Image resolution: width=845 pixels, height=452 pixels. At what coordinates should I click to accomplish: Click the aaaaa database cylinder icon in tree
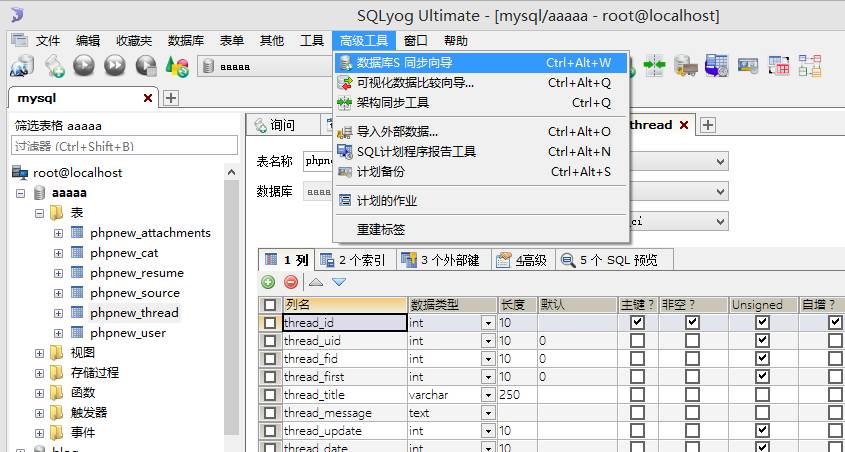pos(39,192)
